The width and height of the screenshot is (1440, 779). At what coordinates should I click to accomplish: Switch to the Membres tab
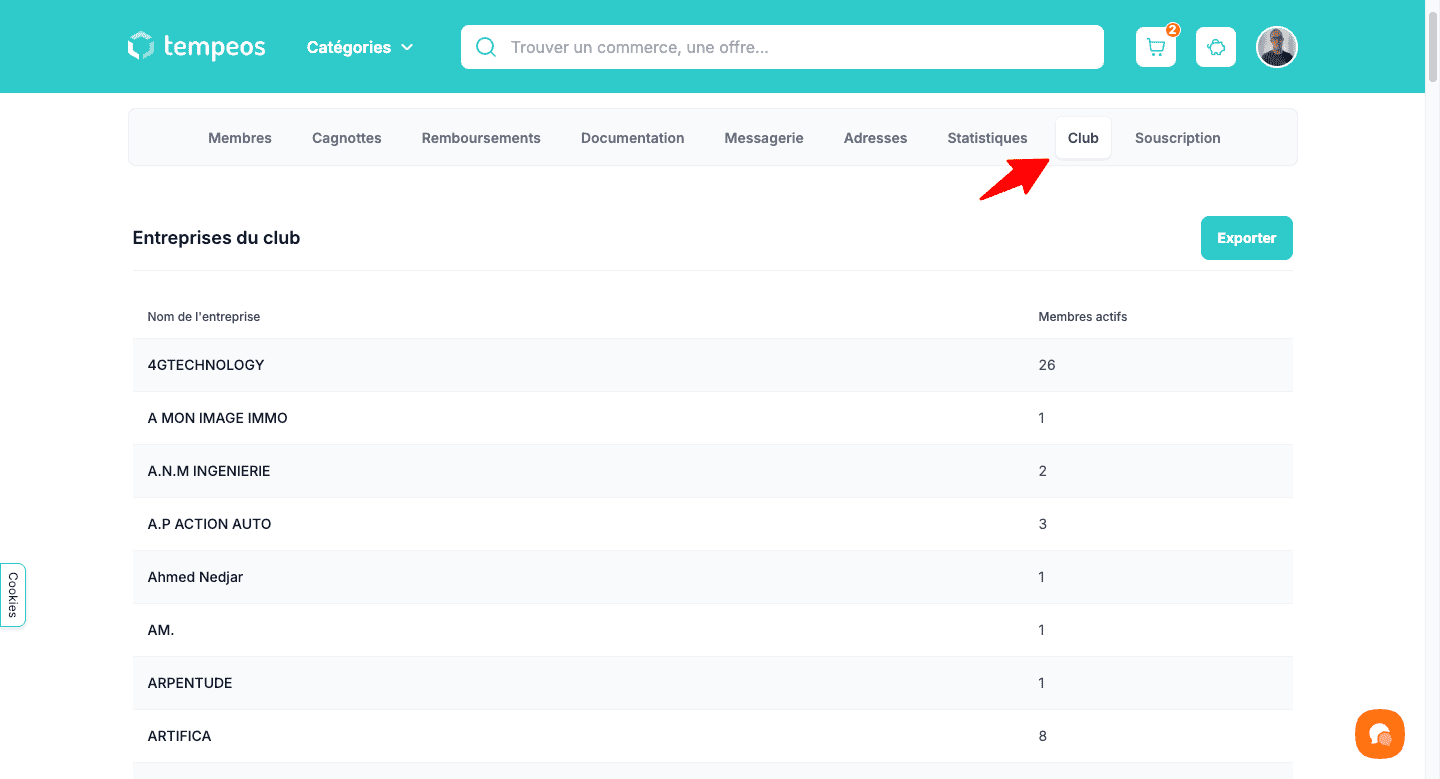click(x=240, y=138)
